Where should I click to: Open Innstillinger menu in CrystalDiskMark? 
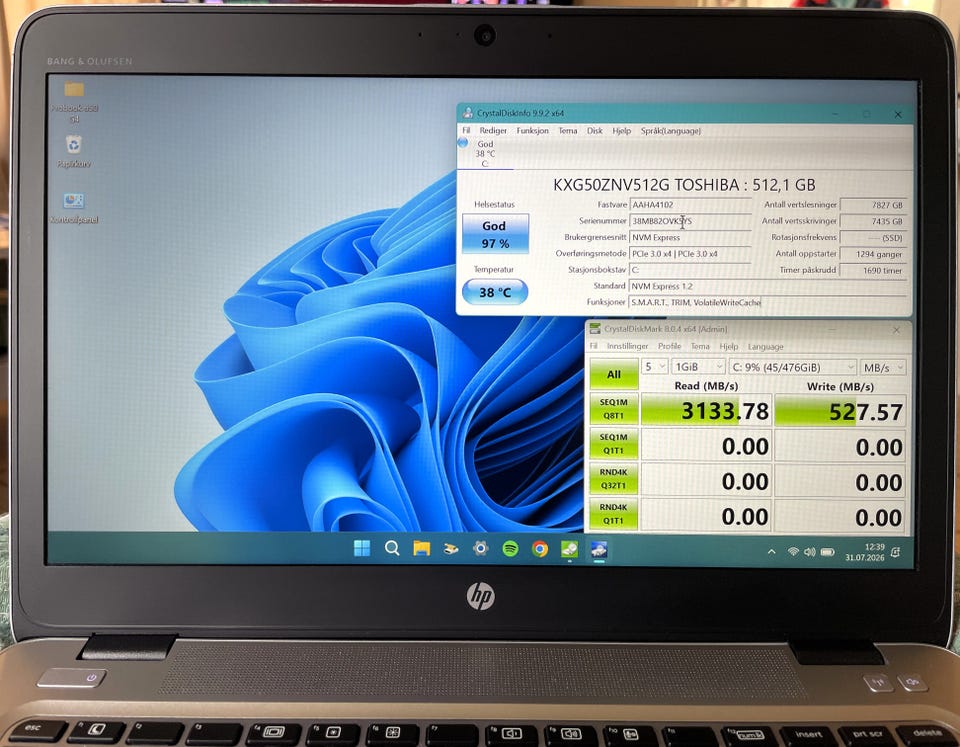pos(627,346)
